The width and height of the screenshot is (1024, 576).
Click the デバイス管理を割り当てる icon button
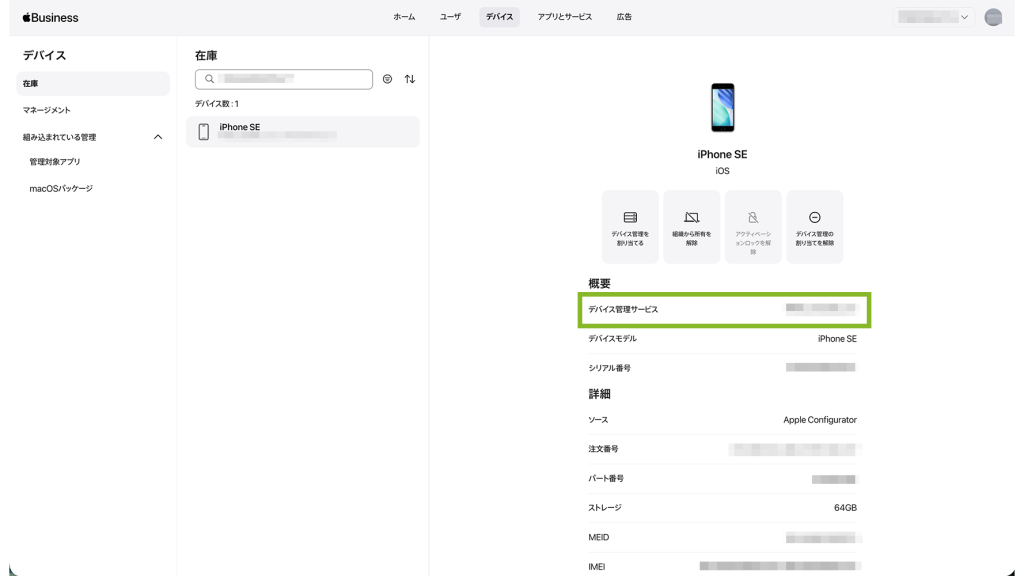[x=630, y=227]
